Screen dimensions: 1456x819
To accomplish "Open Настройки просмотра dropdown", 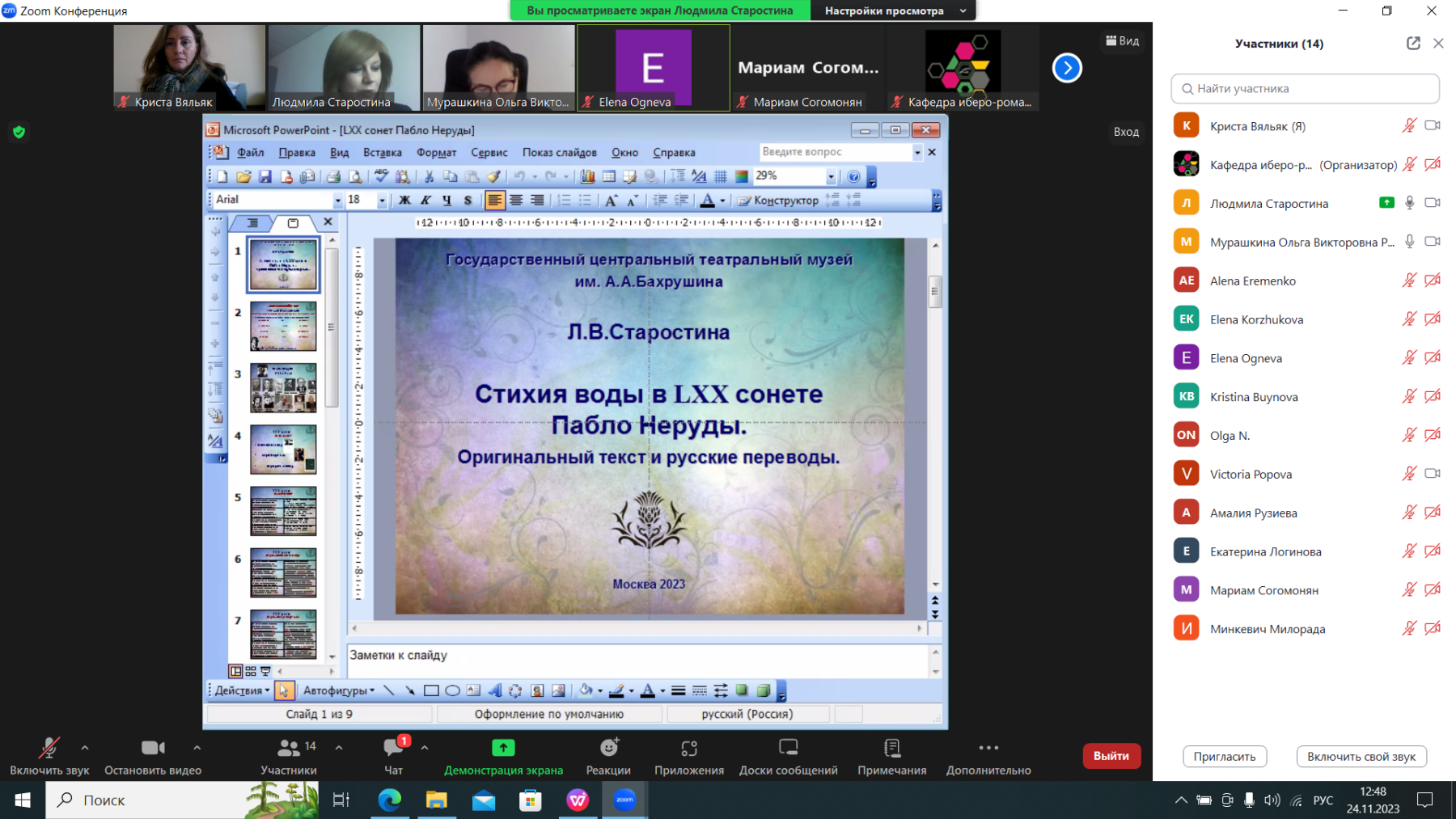I will 893,11.
